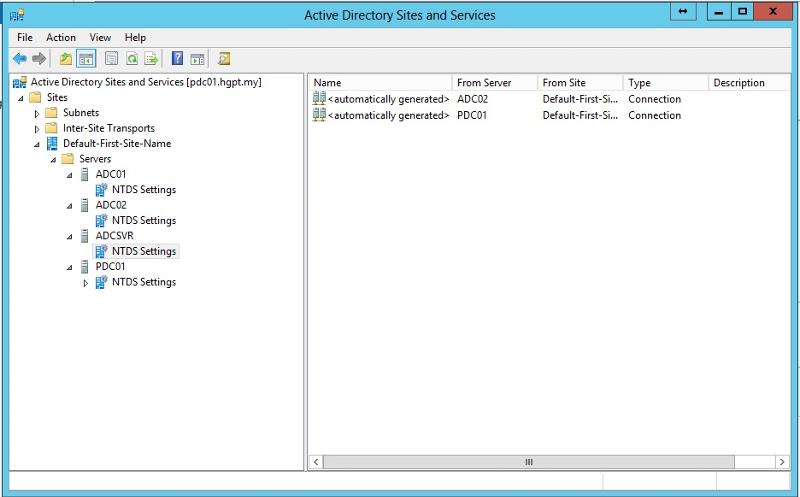Toggle Show/Hide Action Pane button
The image size is (800, 497).
tap(197, 59)
